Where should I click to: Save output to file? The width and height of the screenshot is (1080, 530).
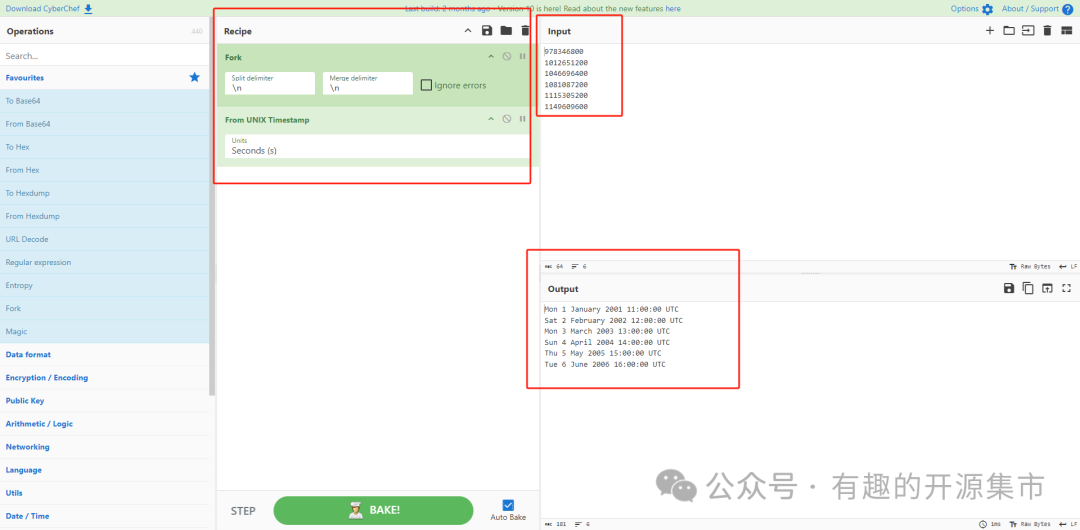tap(1009, 288)
